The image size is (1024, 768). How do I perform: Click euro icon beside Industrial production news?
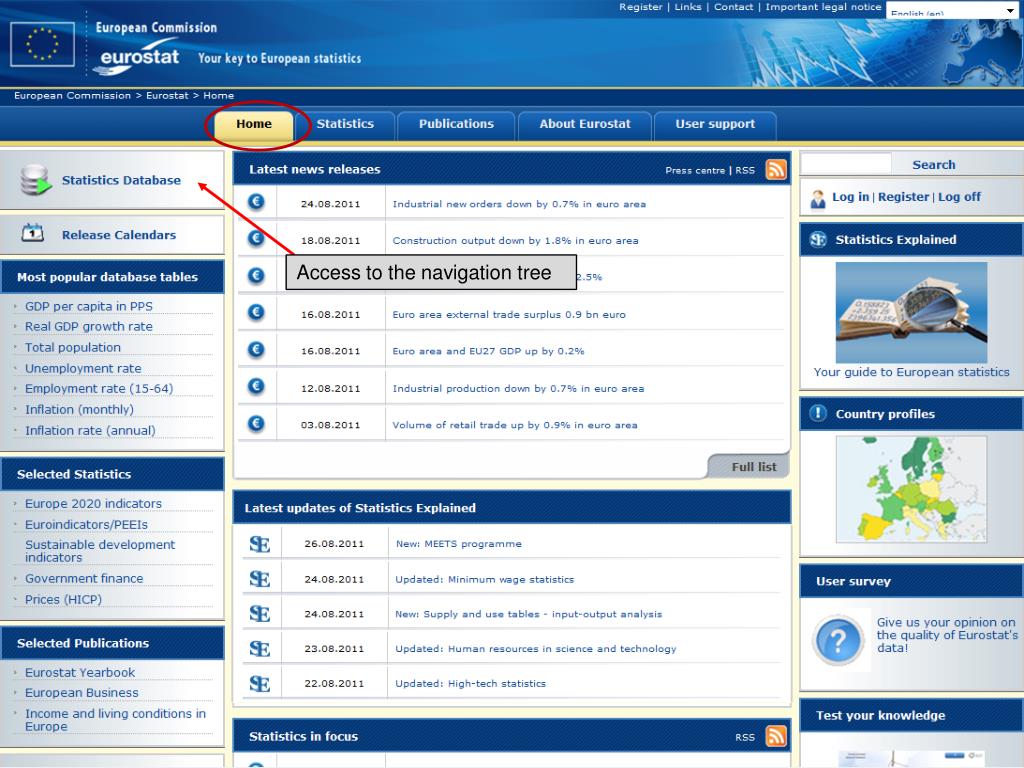pyautogui.click(x=256, y=387)
